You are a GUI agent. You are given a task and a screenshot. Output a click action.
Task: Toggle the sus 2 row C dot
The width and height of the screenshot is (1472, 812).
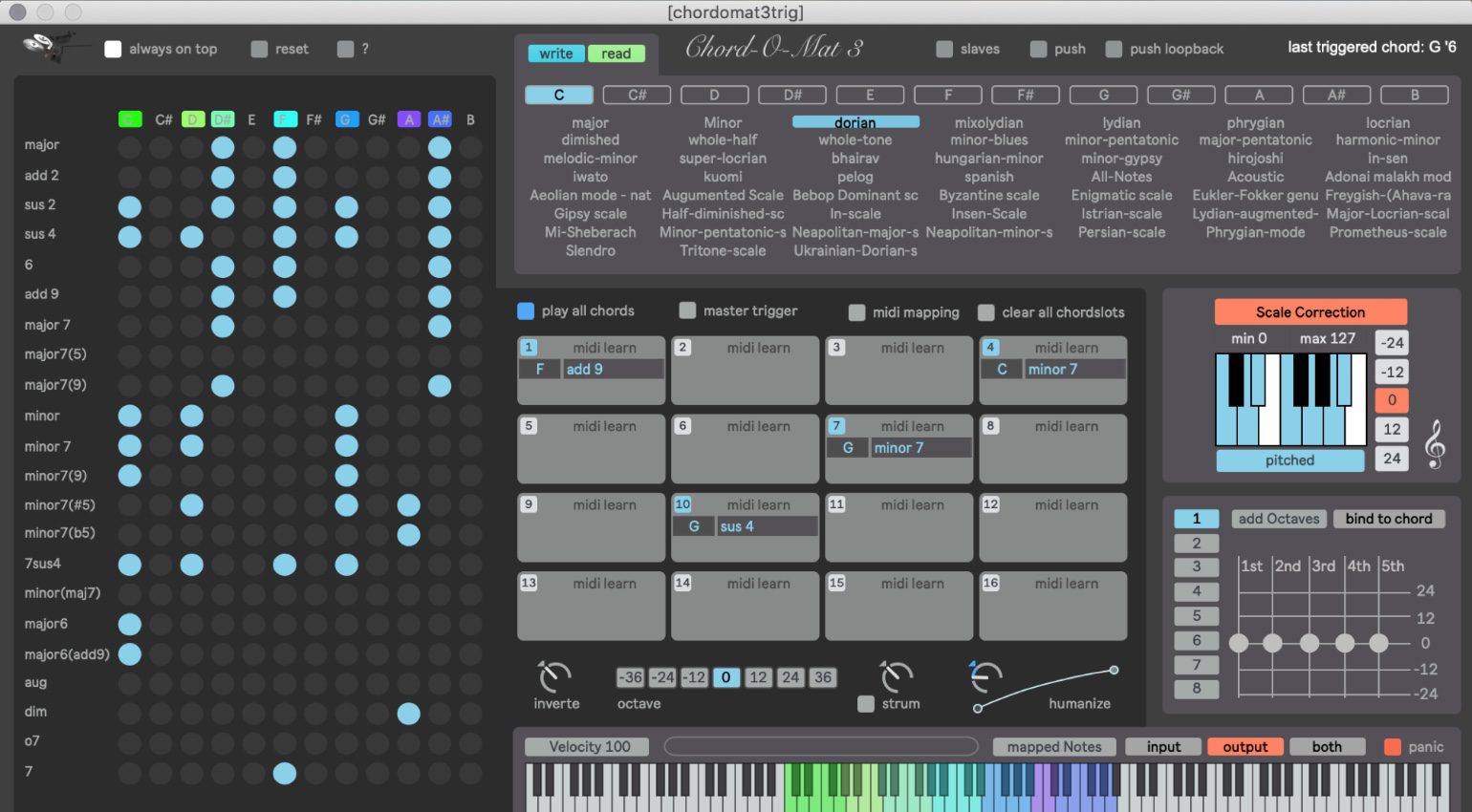(x=129, y=207)
